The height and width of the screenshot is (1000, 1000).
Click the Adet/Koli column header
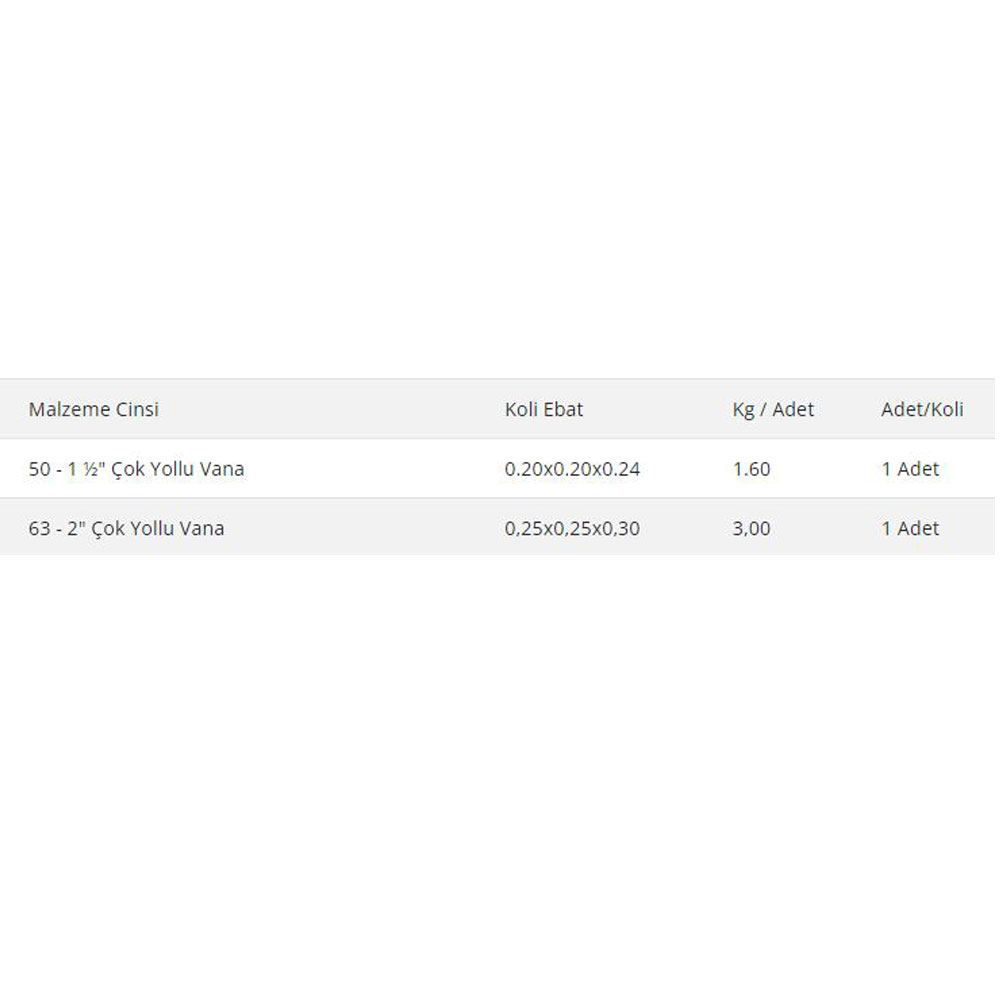point(922,409)
